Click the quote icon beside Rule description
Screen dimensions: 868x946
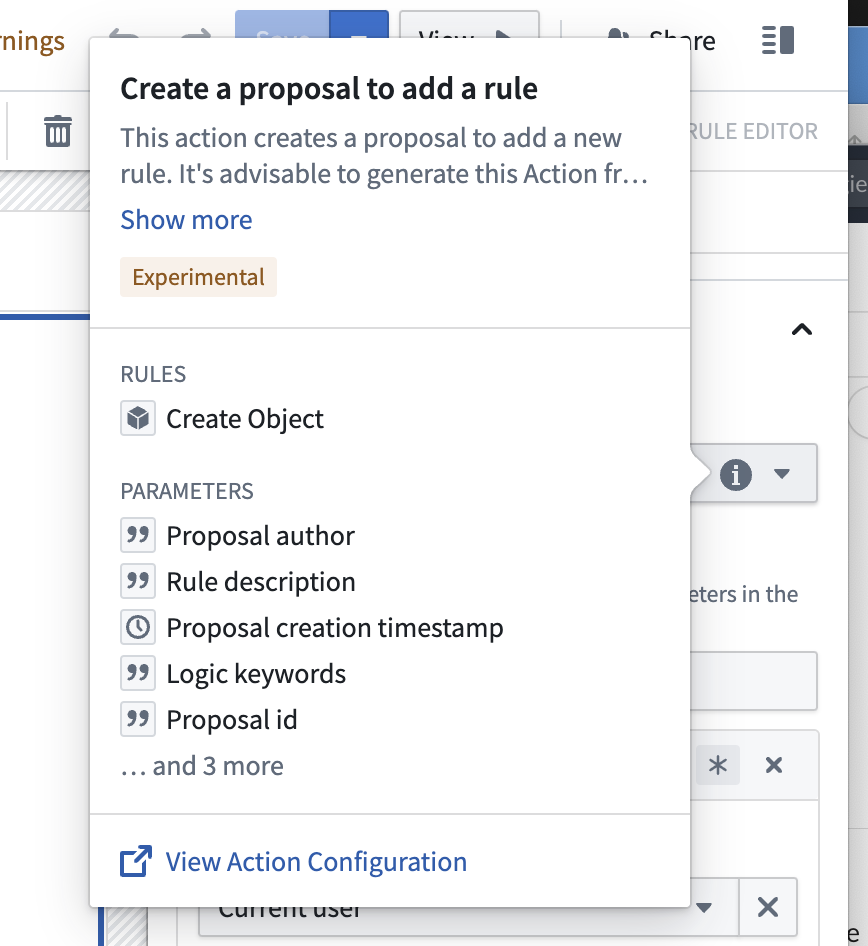point(138,581)
